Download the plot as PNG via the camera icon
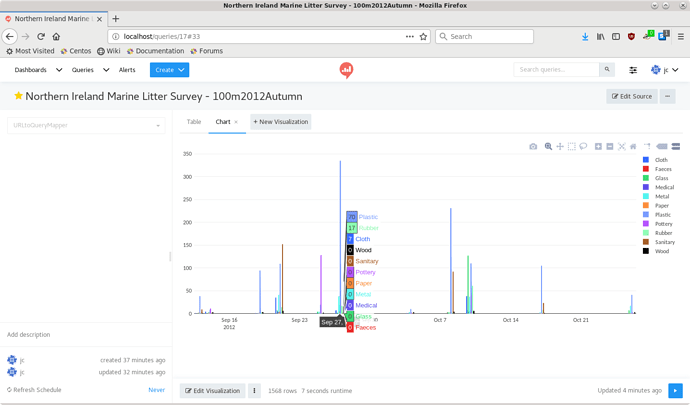 tap(533, 147)
